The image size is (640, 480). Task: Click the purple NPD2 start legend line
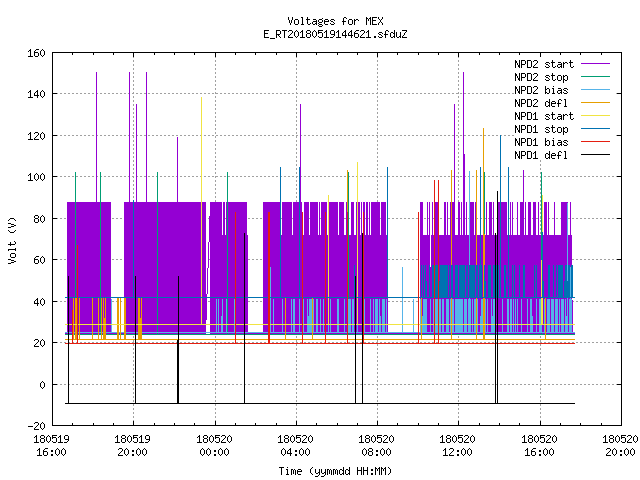595,64
